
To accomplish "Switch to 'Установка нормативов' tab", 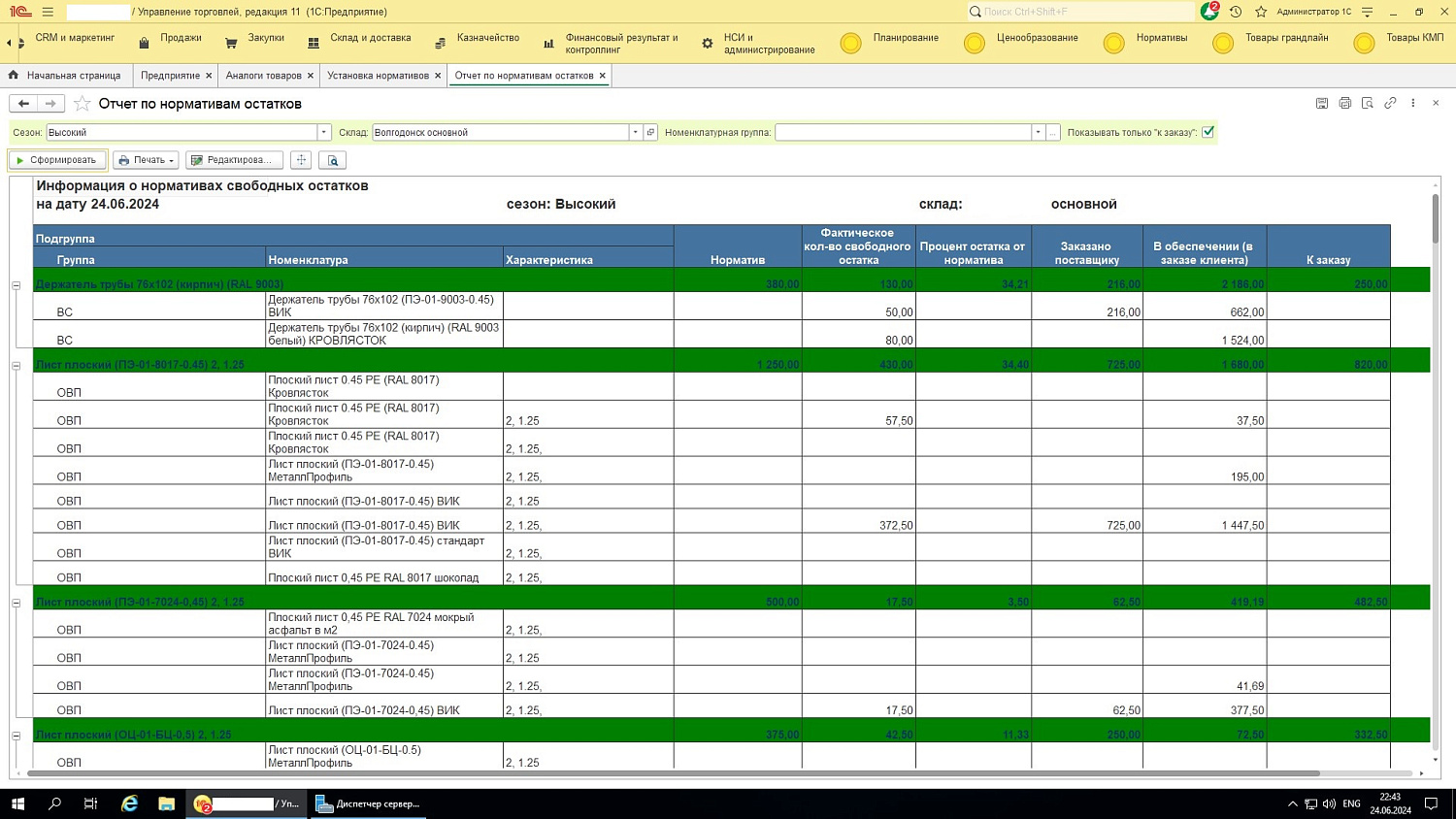I will pyautogui.click(x=378, y=76).
